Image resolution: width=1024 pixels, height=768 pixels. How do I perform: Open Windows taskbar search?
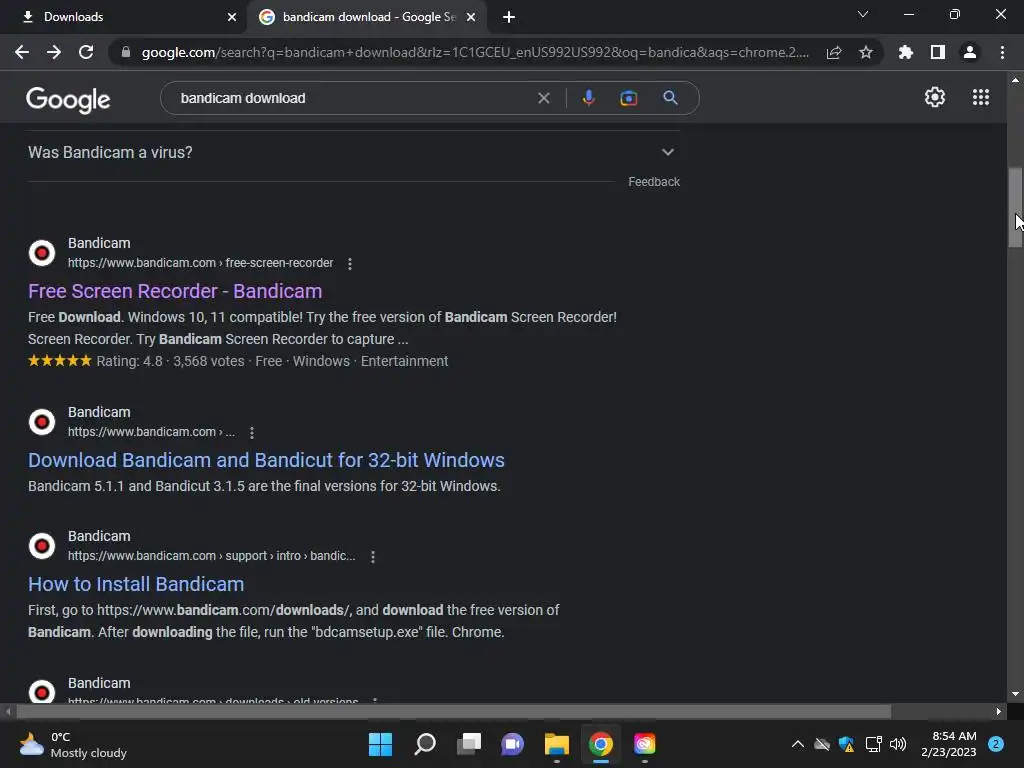click(x=424, y=744)
